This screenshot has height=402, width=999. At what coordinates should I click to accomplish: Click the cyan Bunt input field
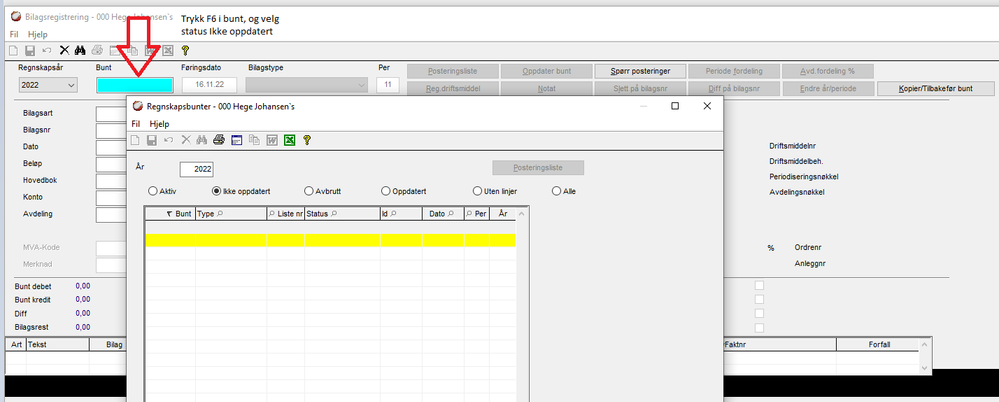pyautogui.click(x=134, y=85)
